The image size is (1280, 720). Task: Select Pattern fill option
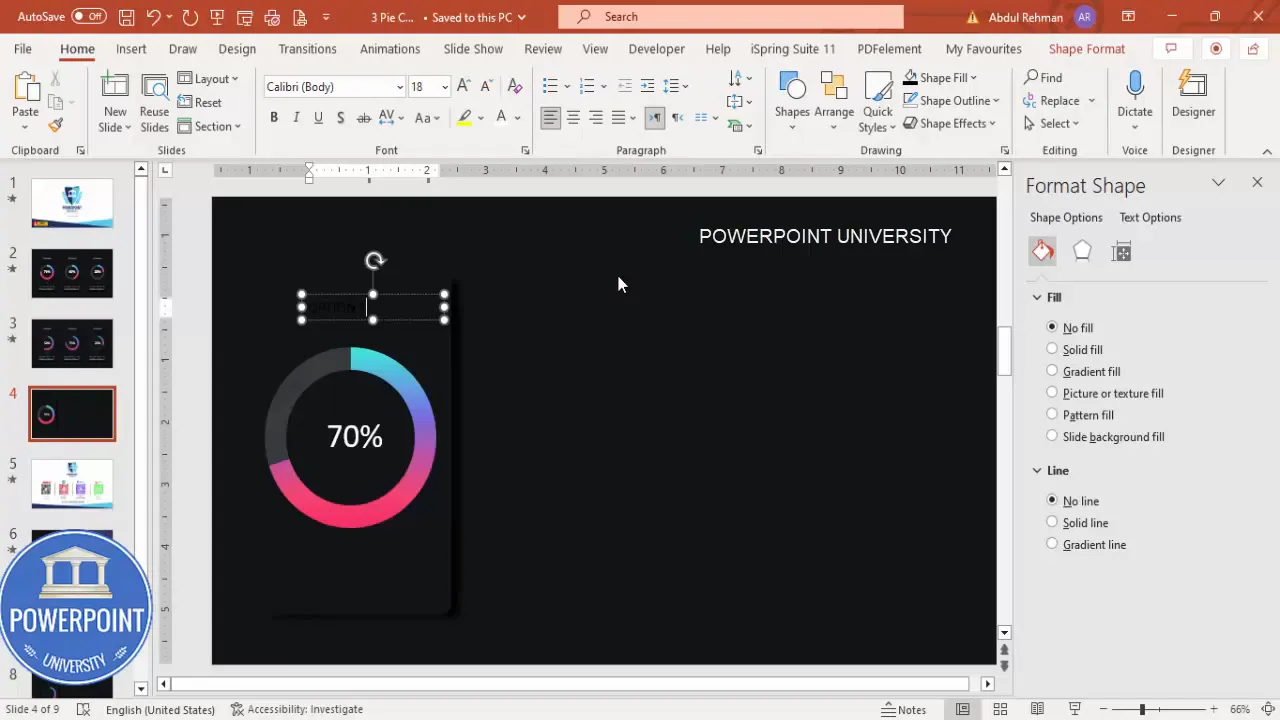(x=1052, y=414)
